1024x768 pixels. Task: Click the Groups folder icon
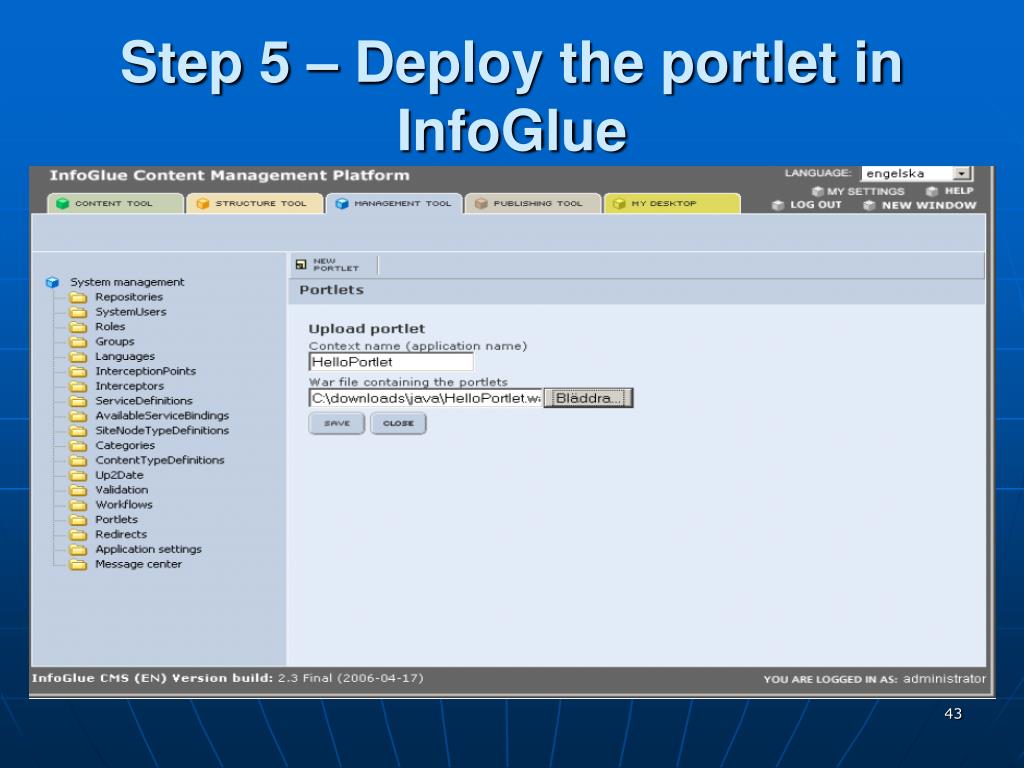point(78,342)
